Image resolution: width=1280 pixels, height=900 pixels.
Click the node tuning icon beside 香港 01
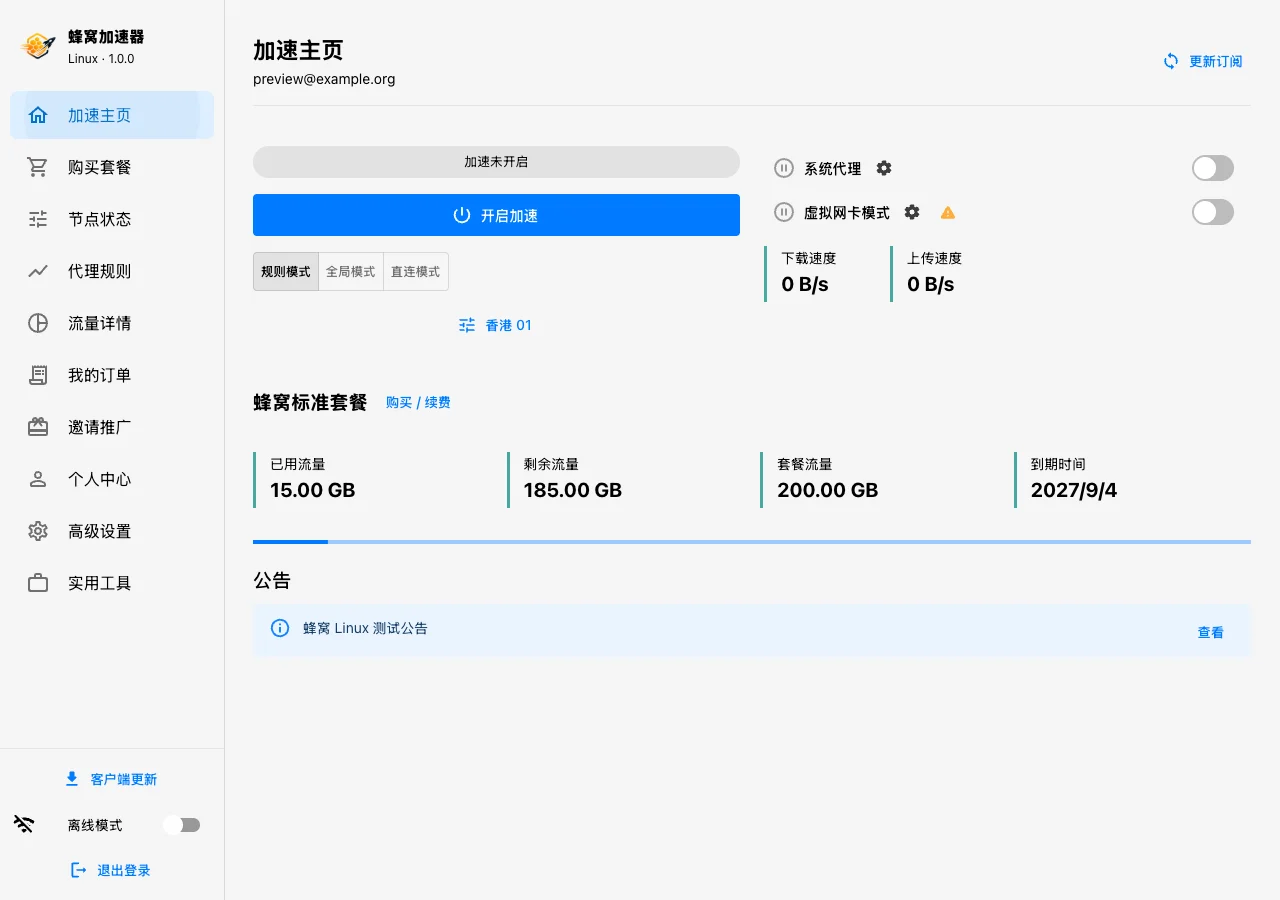(x=467, y=325)
